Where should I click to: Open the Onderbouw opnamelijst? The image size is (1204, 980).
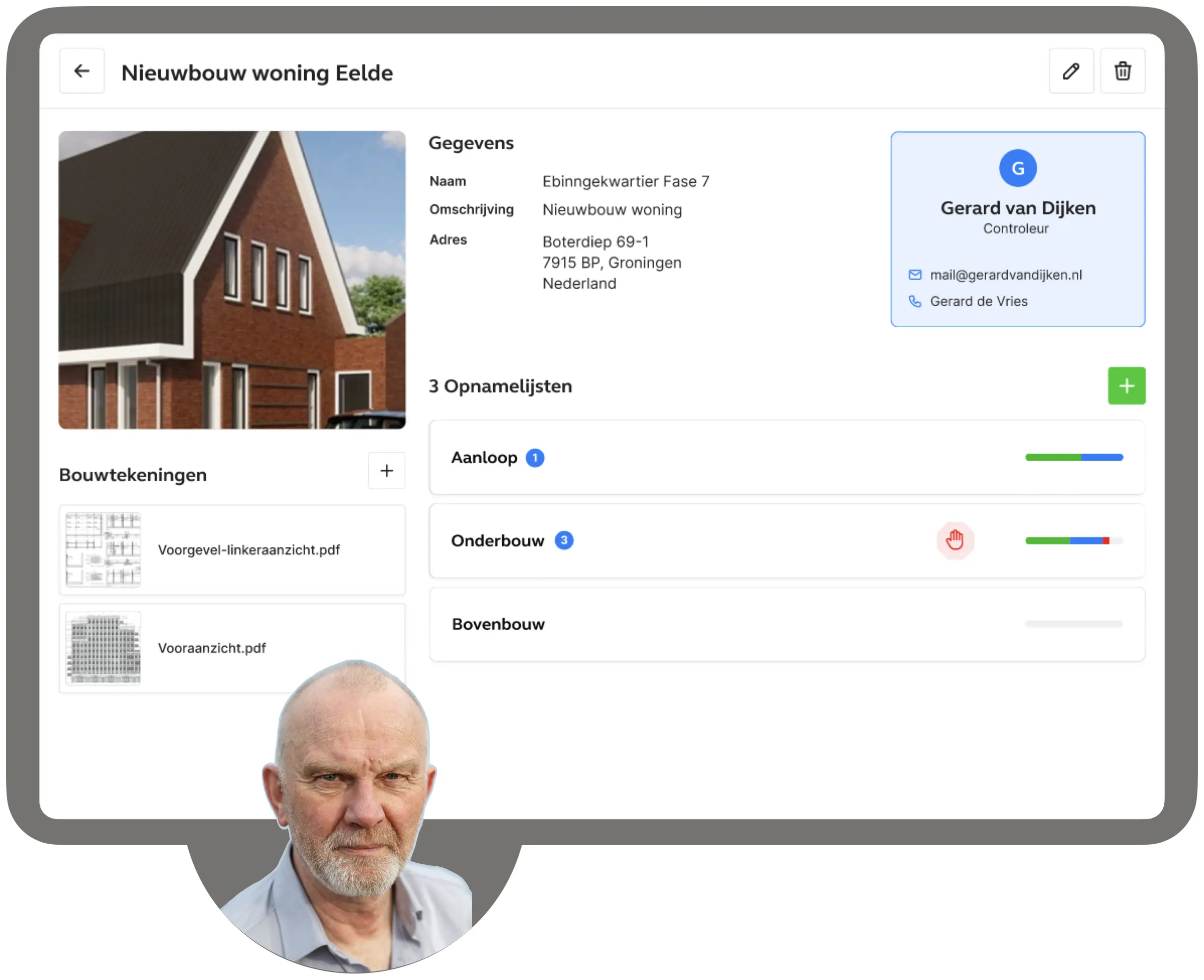[x=497, y=541]
